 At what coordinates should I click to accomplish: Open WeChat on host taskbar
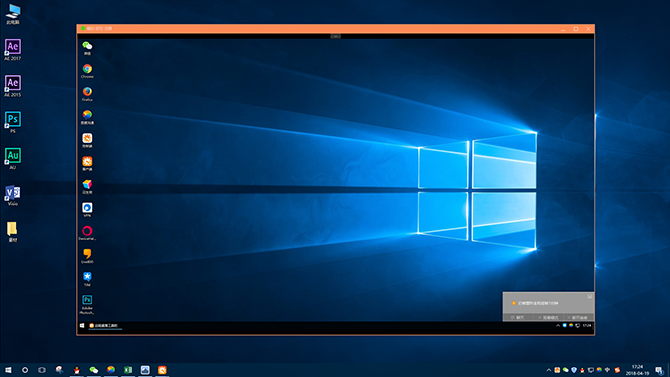pyautogui.click(x=94, y=370)
